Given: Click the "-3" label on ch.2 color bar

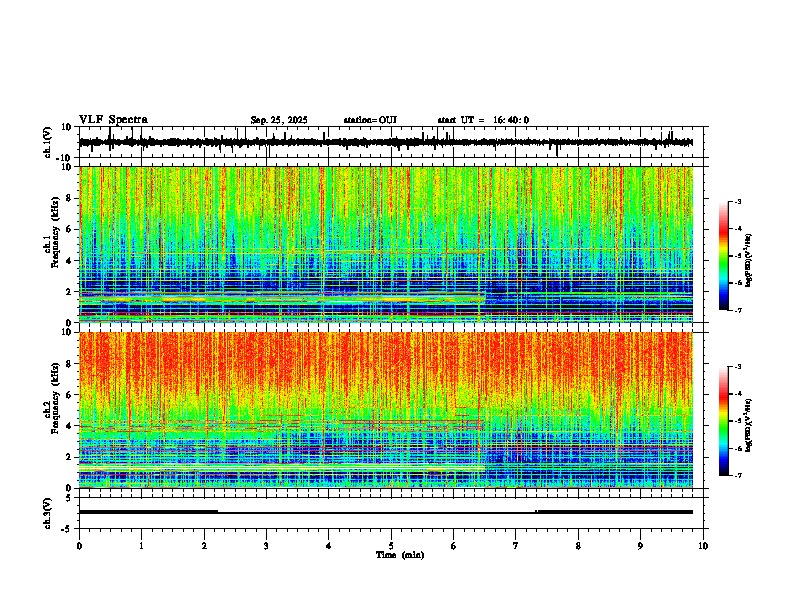Looking at the screenshot, I should tap(737, 367).
